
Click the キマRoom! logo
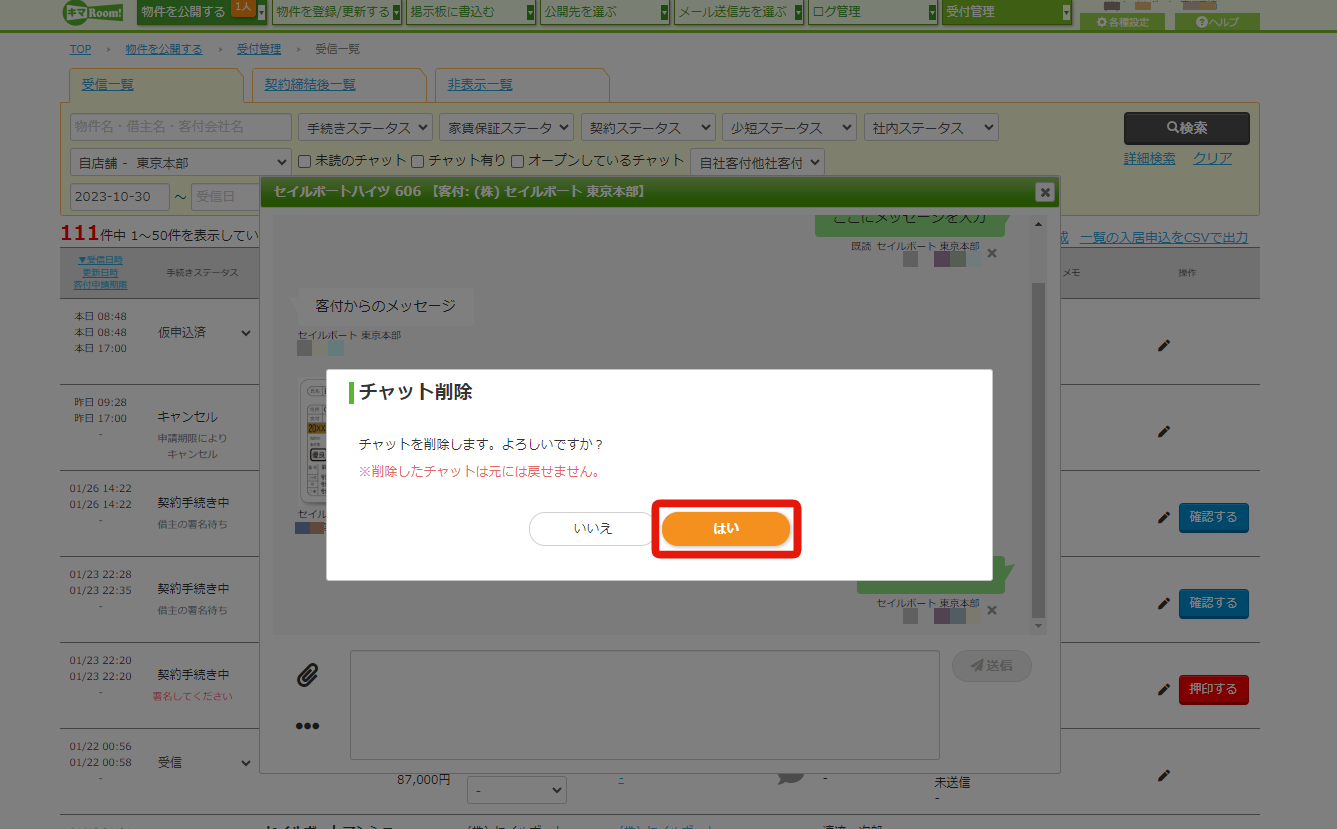pos(91,12)
